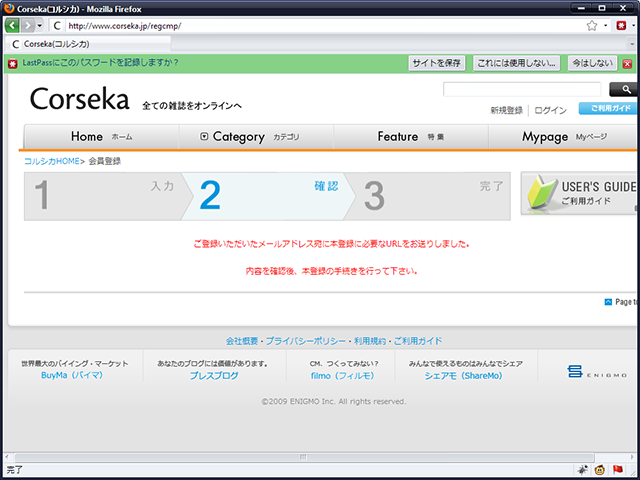640x480 pixels.
Task: Click the browser Forward arrow button
Action: click(x=27, y=26)
